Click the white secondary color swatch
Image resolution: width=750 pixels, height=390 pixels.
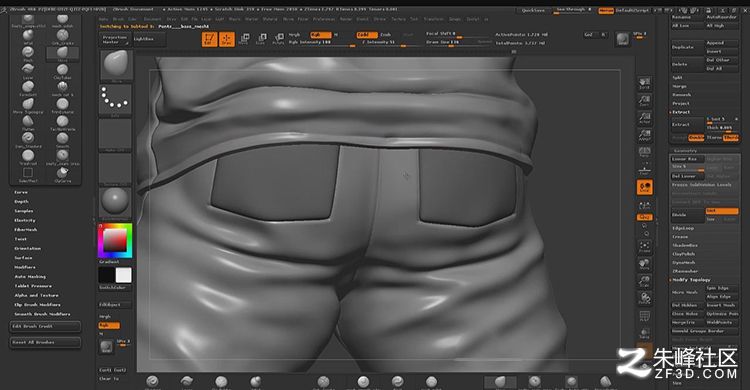(x=123, y=275)
